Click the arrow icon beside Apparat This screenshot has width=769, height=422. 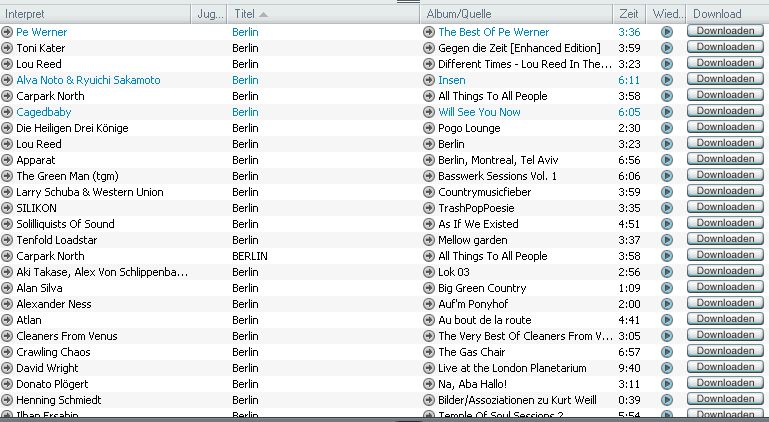point(7,160)
